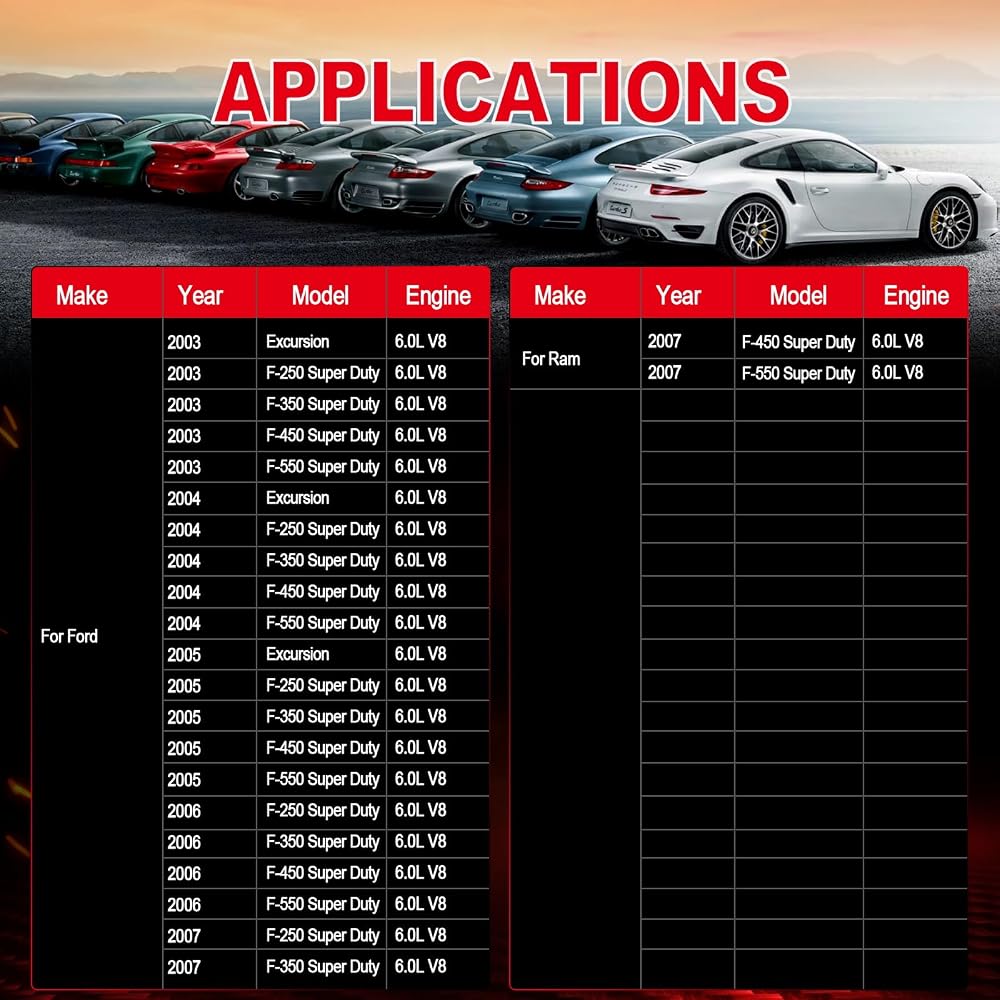The width and height of the screenshot is (1000, 1000).
Task: Select the 2007 year beside Ram F-550 Super Duty
Action: [x=665, y=372]
